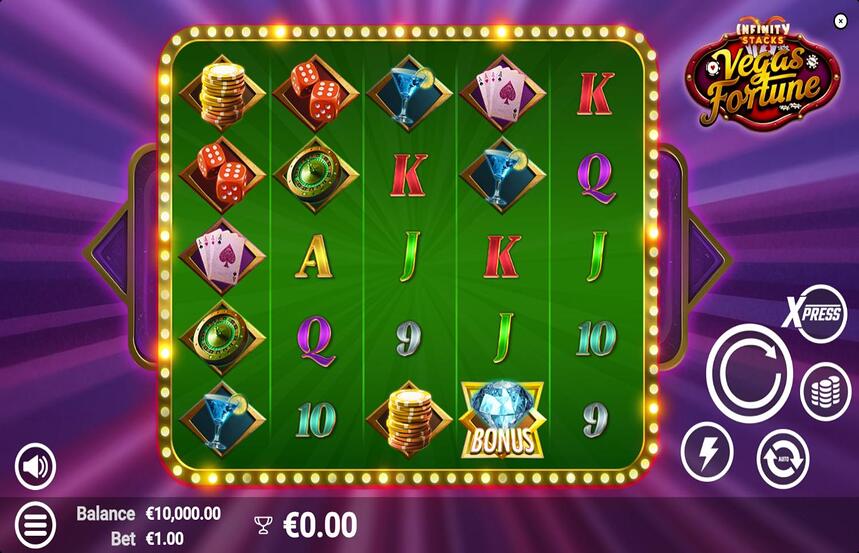Open autoplay options with the Auto icon
This screenshot has height=553, width=859.
[x=783, y=459]
